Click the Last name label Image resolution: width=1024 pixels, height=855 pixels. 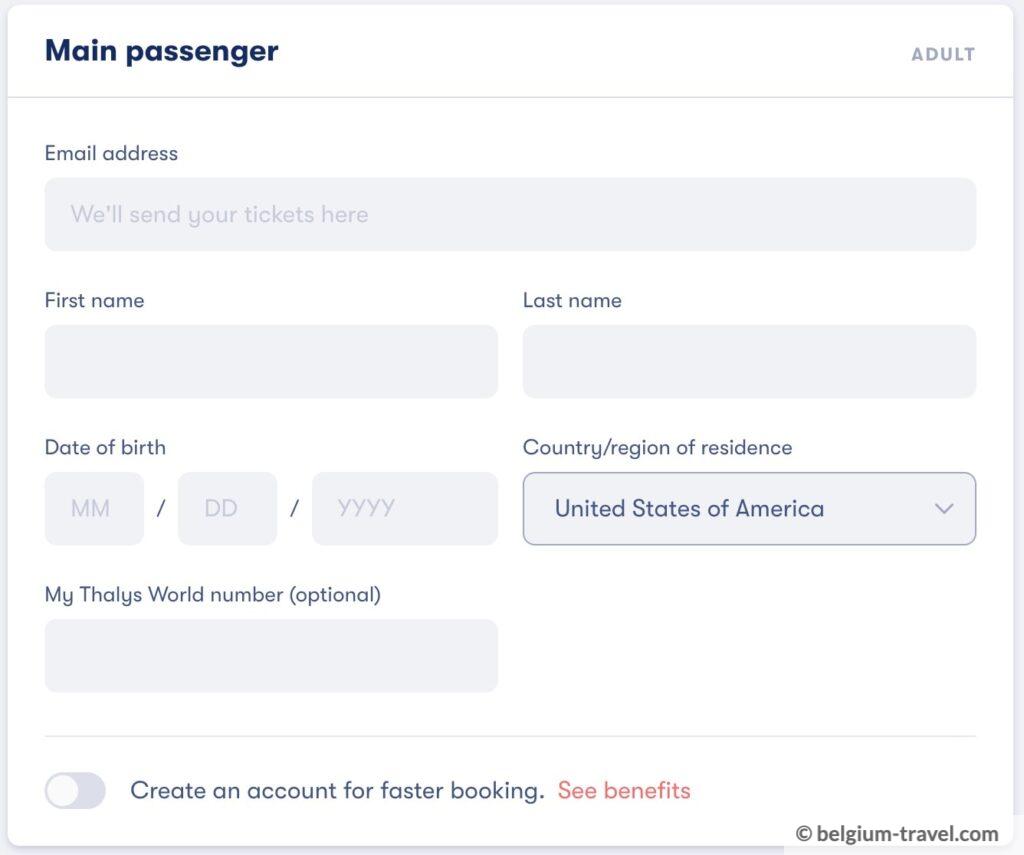(572, 300)
